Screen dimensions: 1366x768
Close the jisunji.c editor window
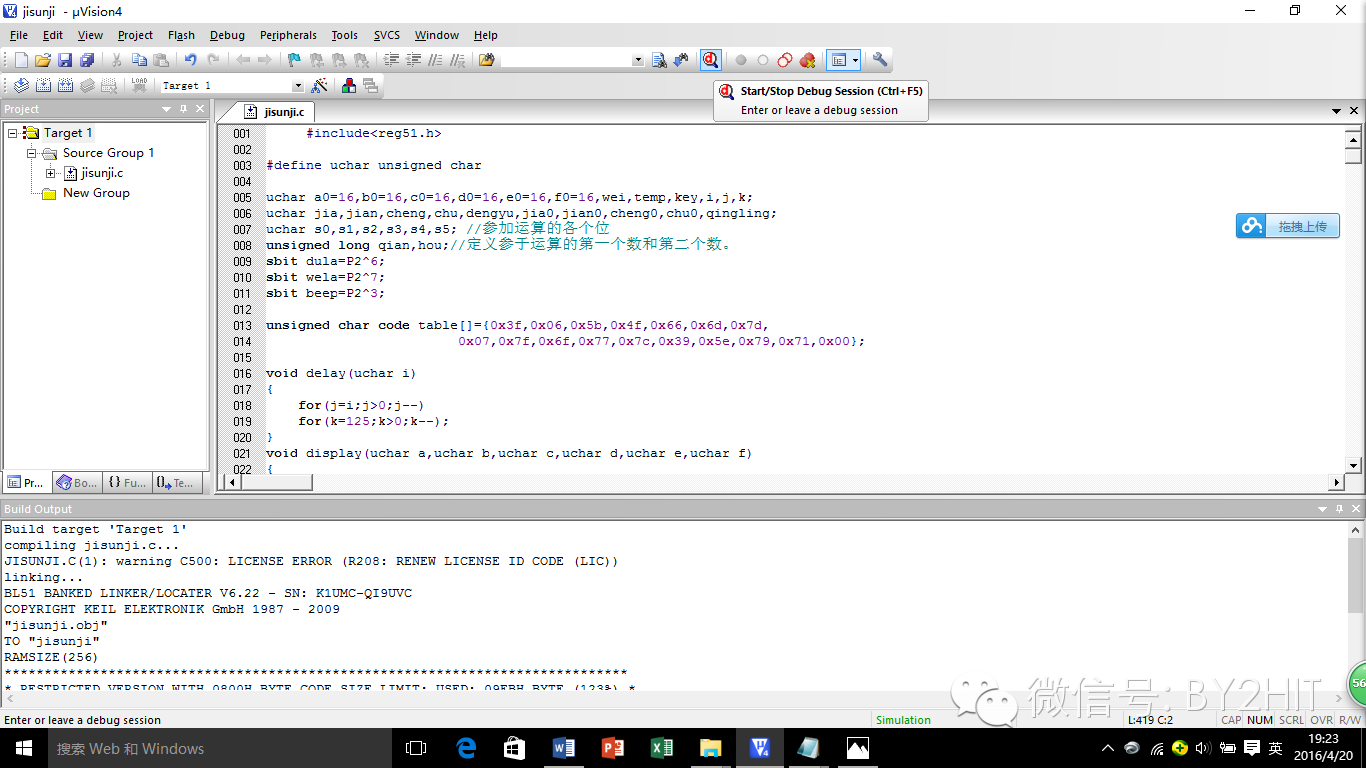(x=1354, y=111)
